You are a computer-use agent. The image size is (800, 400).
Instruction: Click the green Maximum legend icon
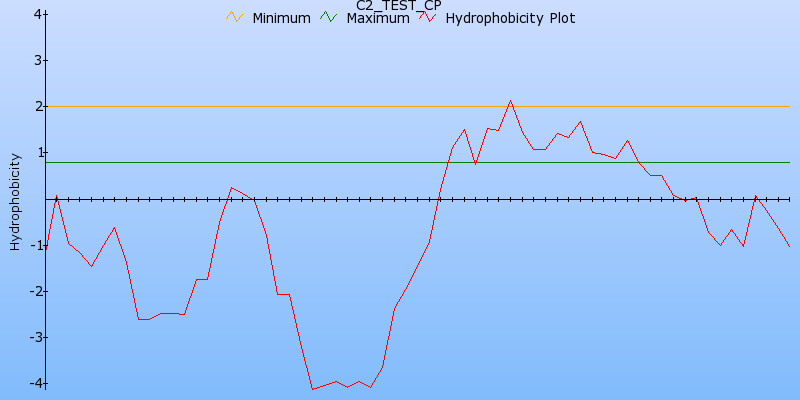329,18
